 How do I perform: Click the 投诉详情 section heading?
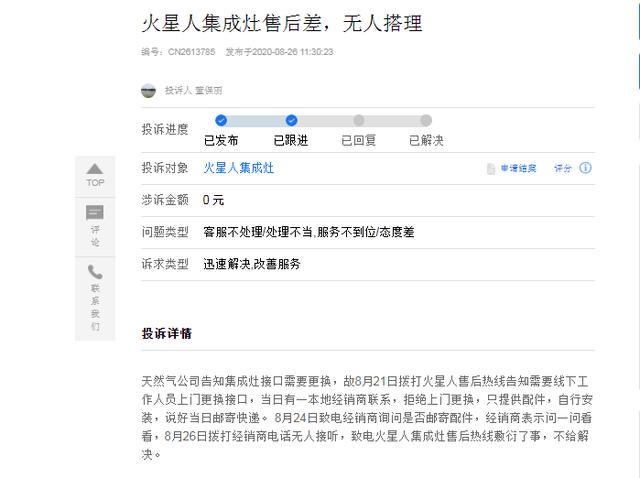[166, 333]
